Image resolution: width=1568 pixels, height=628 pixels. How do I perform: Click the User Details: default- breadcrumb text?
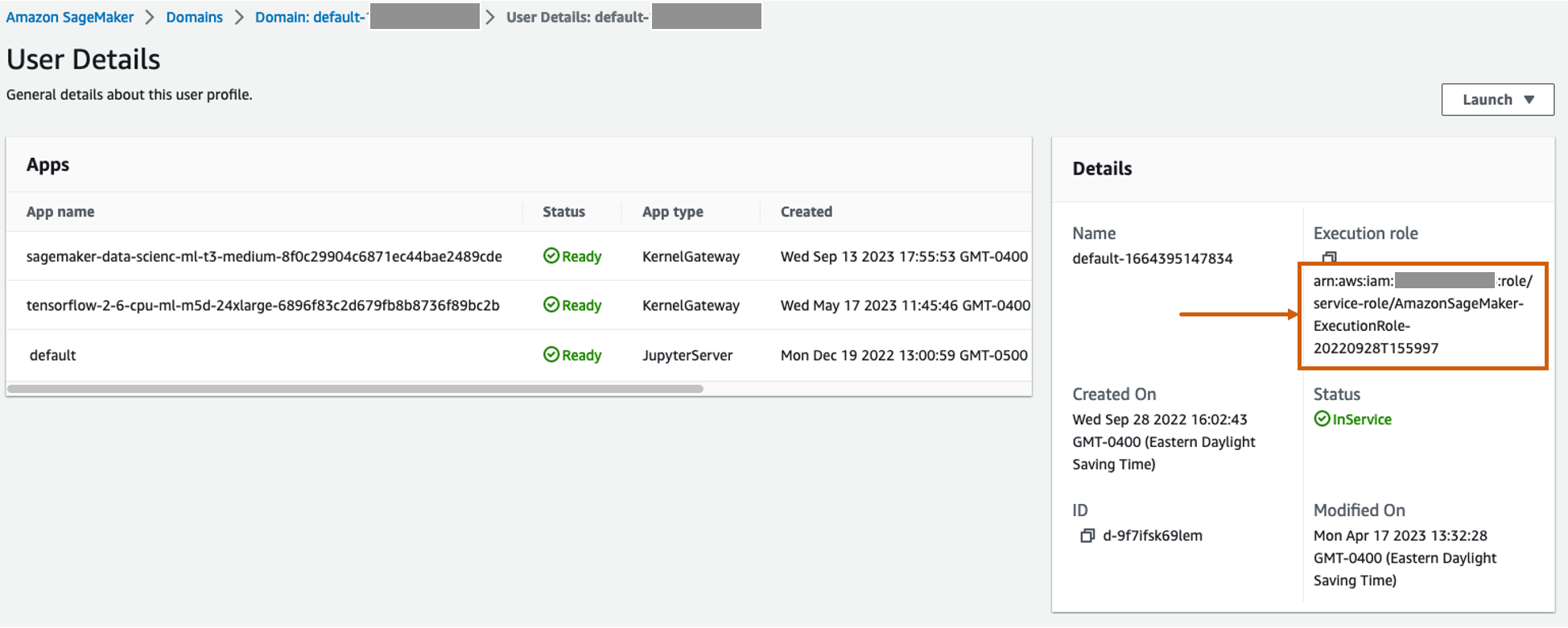coord(577,17)
